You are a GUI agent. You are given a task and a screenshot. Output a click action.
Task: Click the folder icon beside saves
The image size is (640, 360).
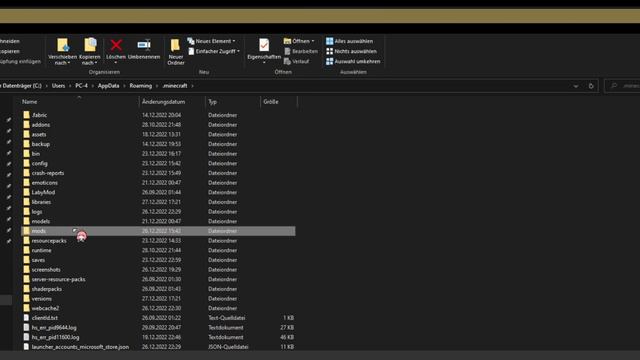(27, 260)
